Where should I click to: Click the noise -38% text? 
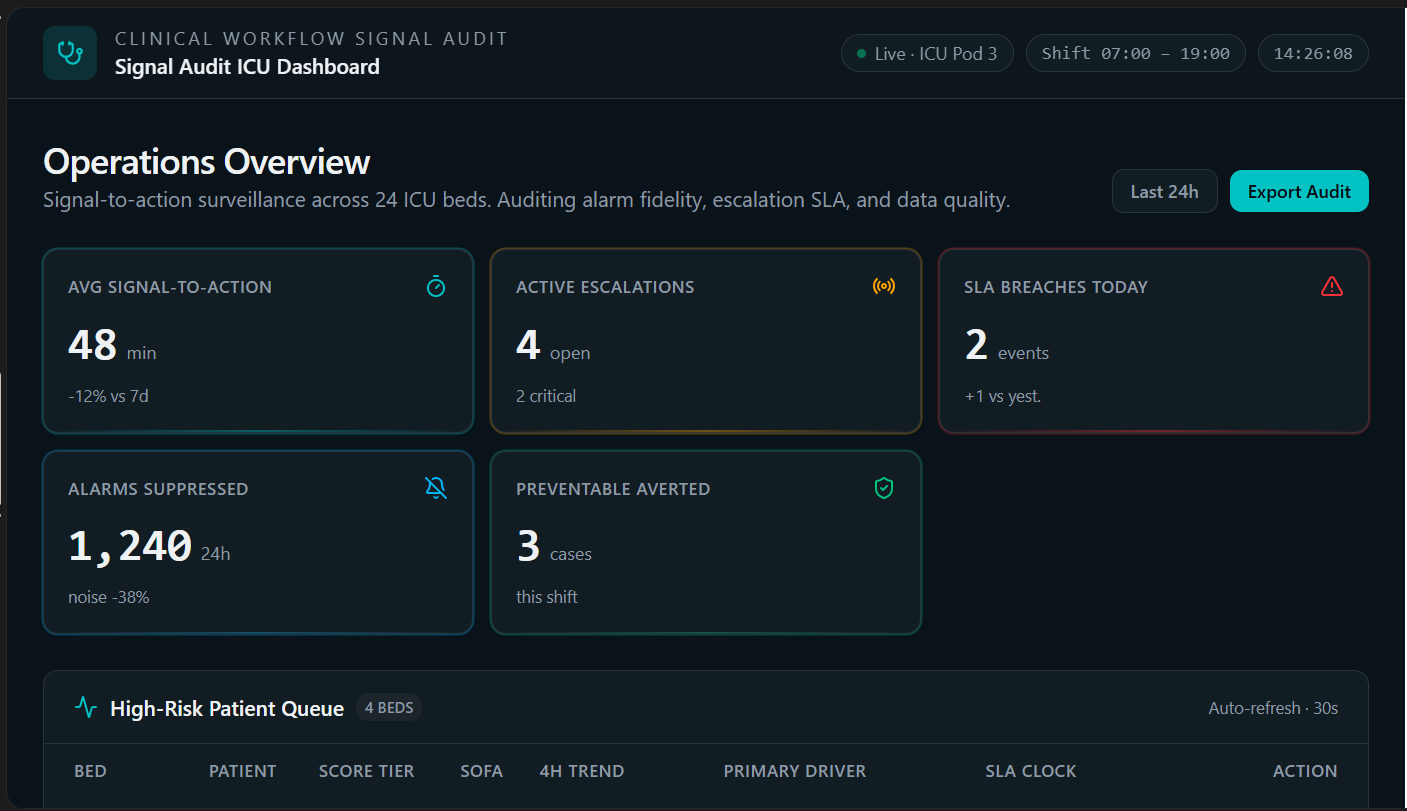[x=109, y=597]
